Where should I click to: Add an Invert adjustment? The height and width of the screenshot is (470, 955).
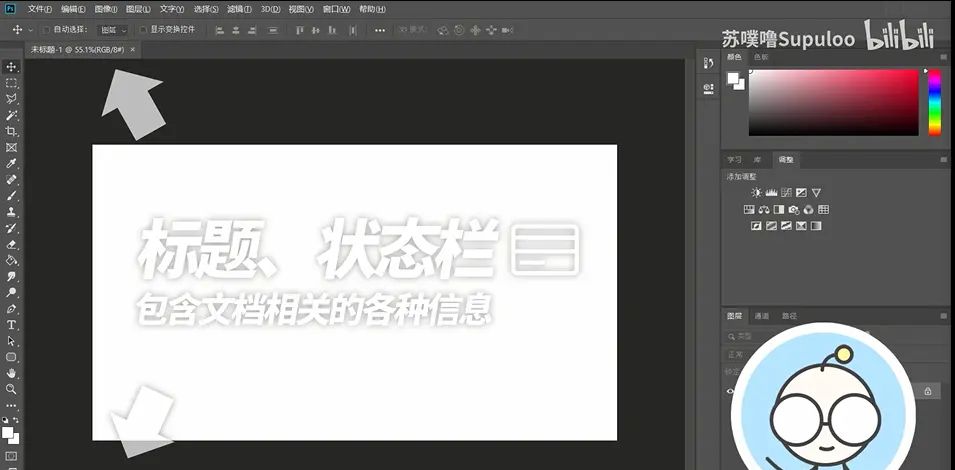point(756,226)
